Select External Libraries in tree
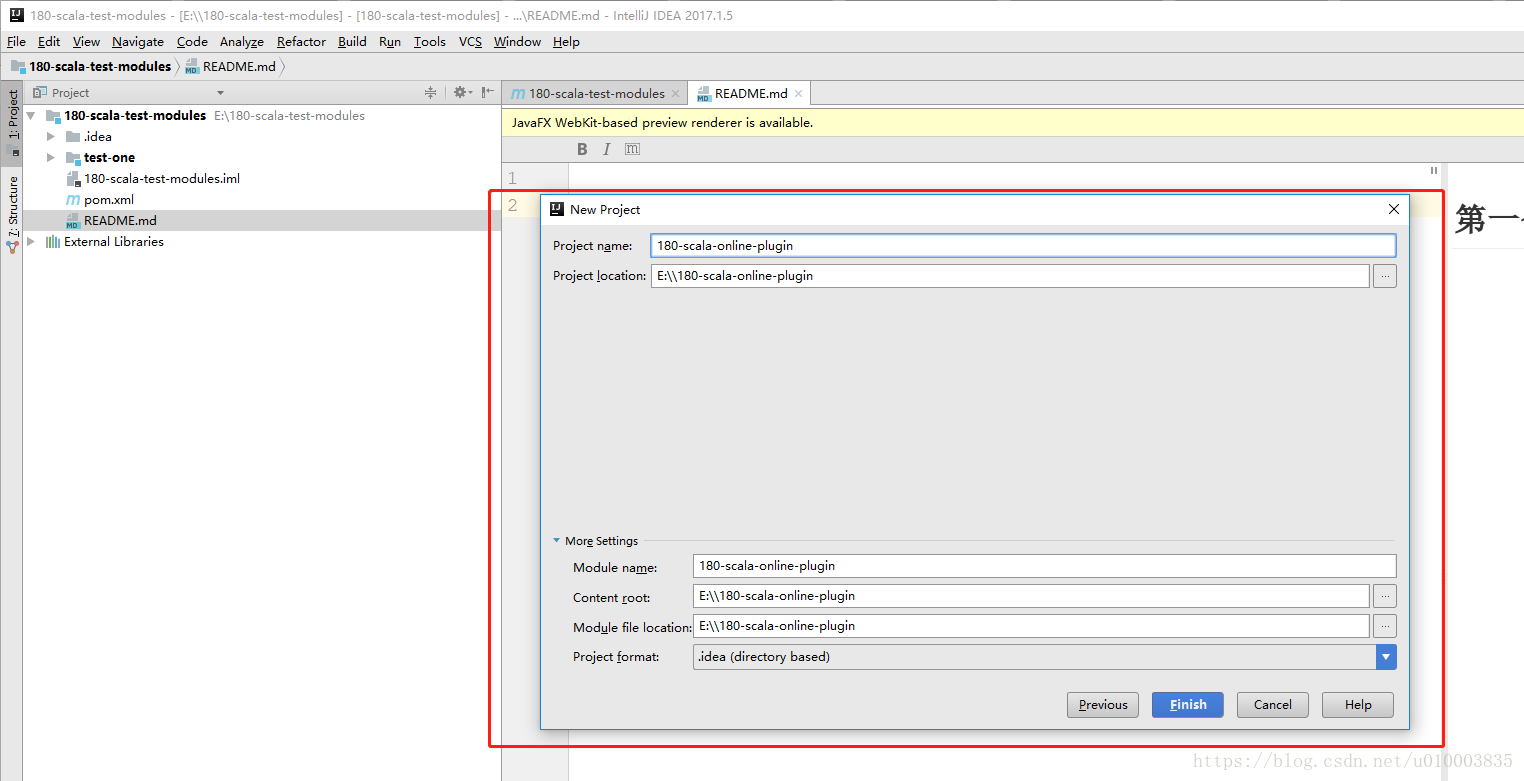This screenshot has height=781, width=1524. point(113,242)
